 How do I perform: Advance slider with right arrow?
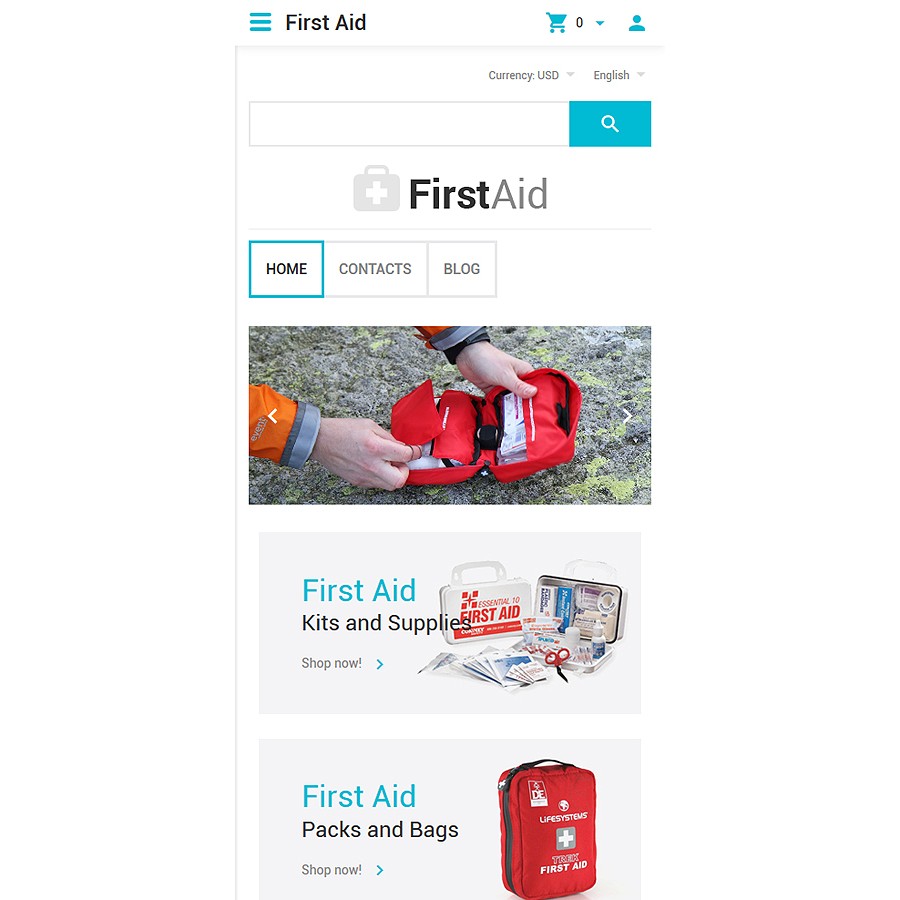click(627, 416)
